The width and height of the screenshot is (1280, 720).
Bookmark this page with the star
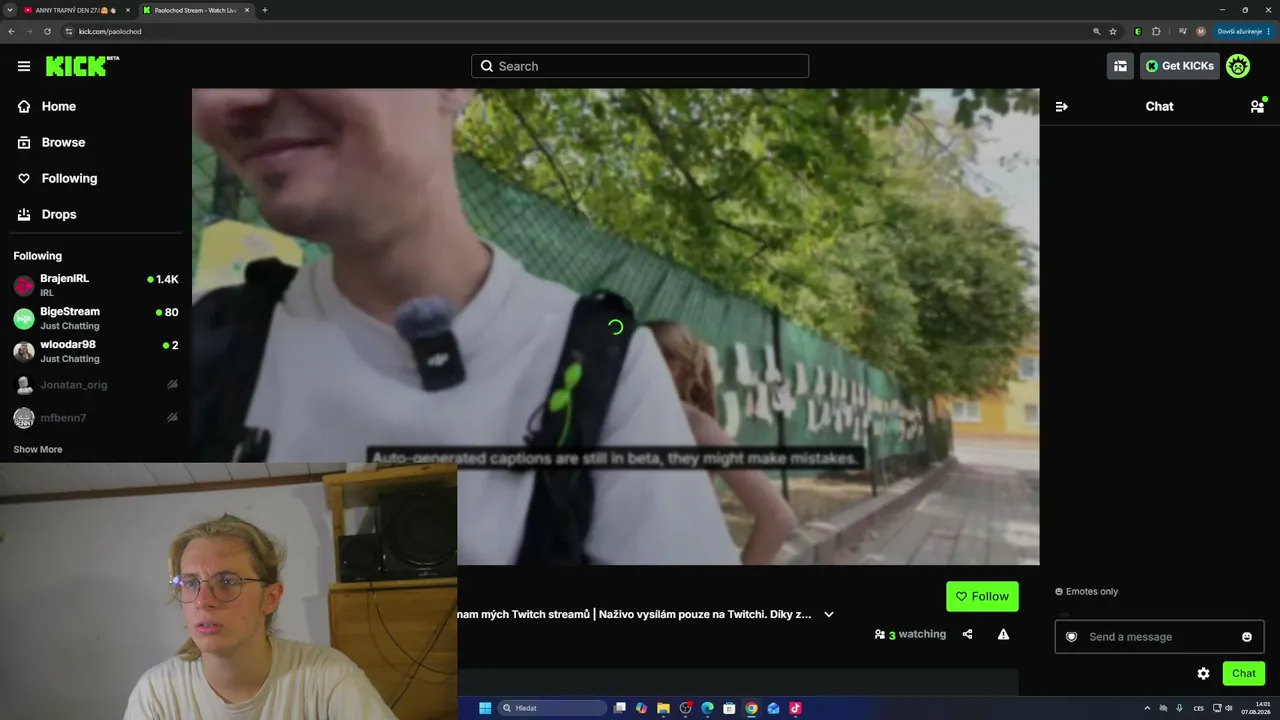1113,31
